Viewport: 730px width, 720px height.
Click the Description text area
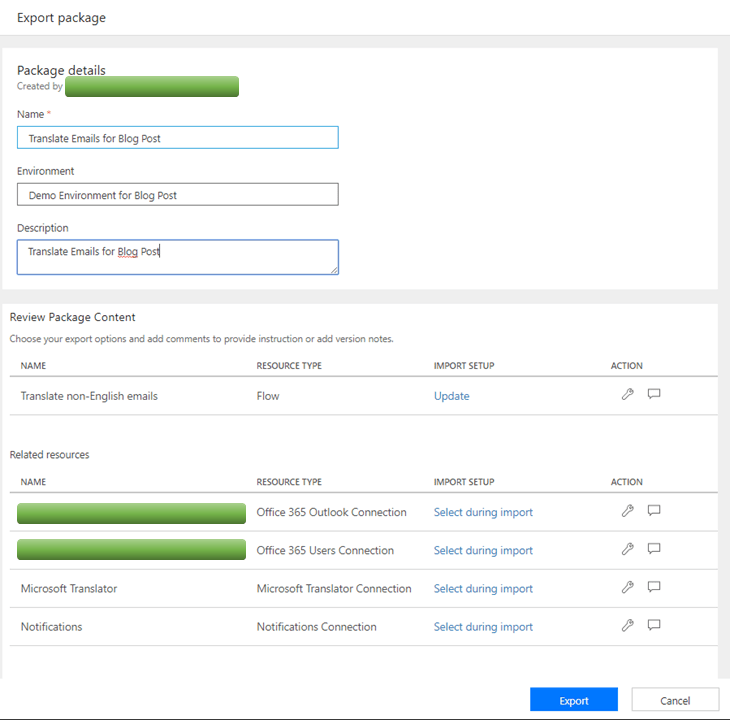[178, 256]
